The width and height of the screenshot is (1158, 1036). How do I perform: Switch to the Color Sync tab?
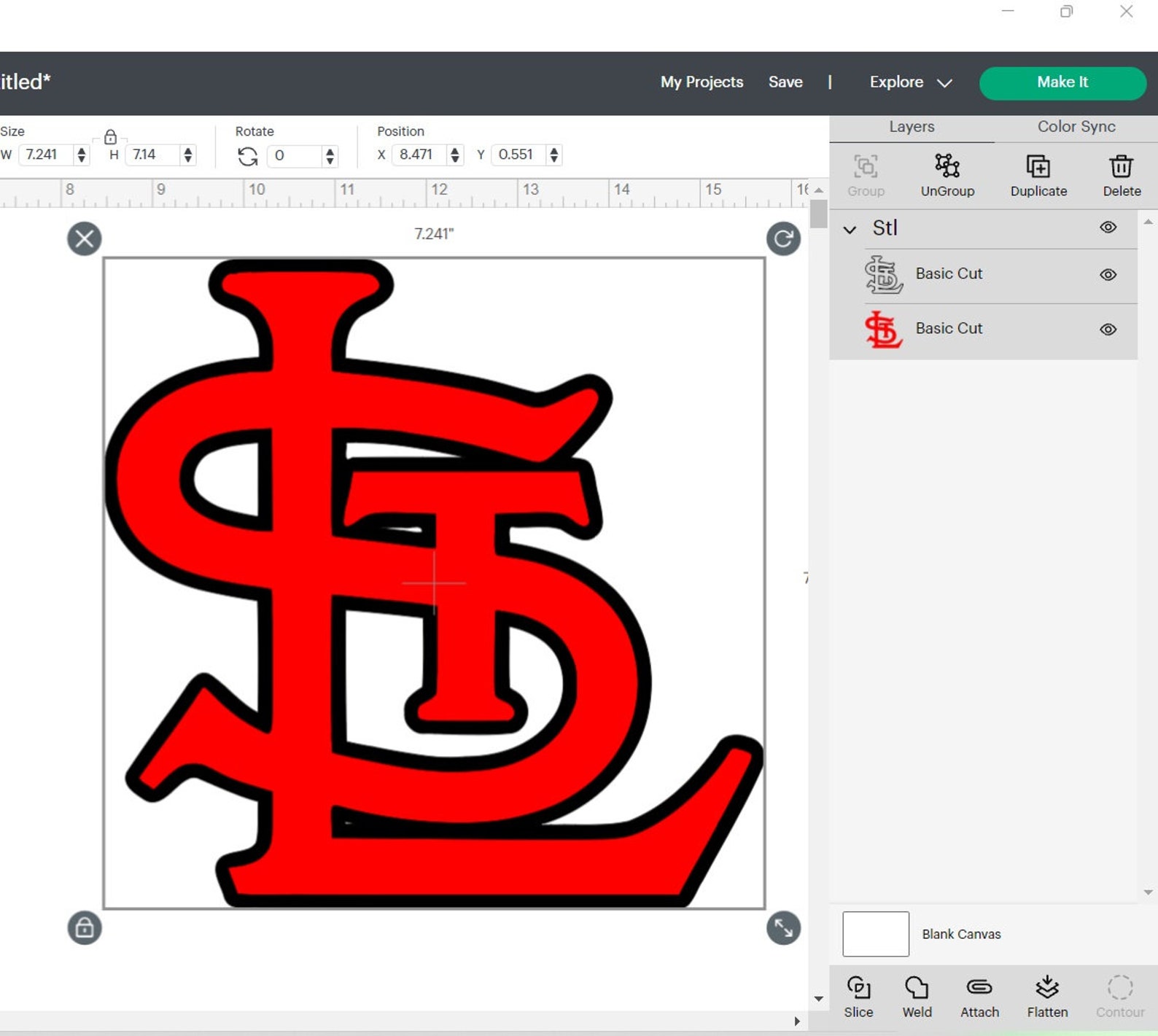coord(1076,127)
